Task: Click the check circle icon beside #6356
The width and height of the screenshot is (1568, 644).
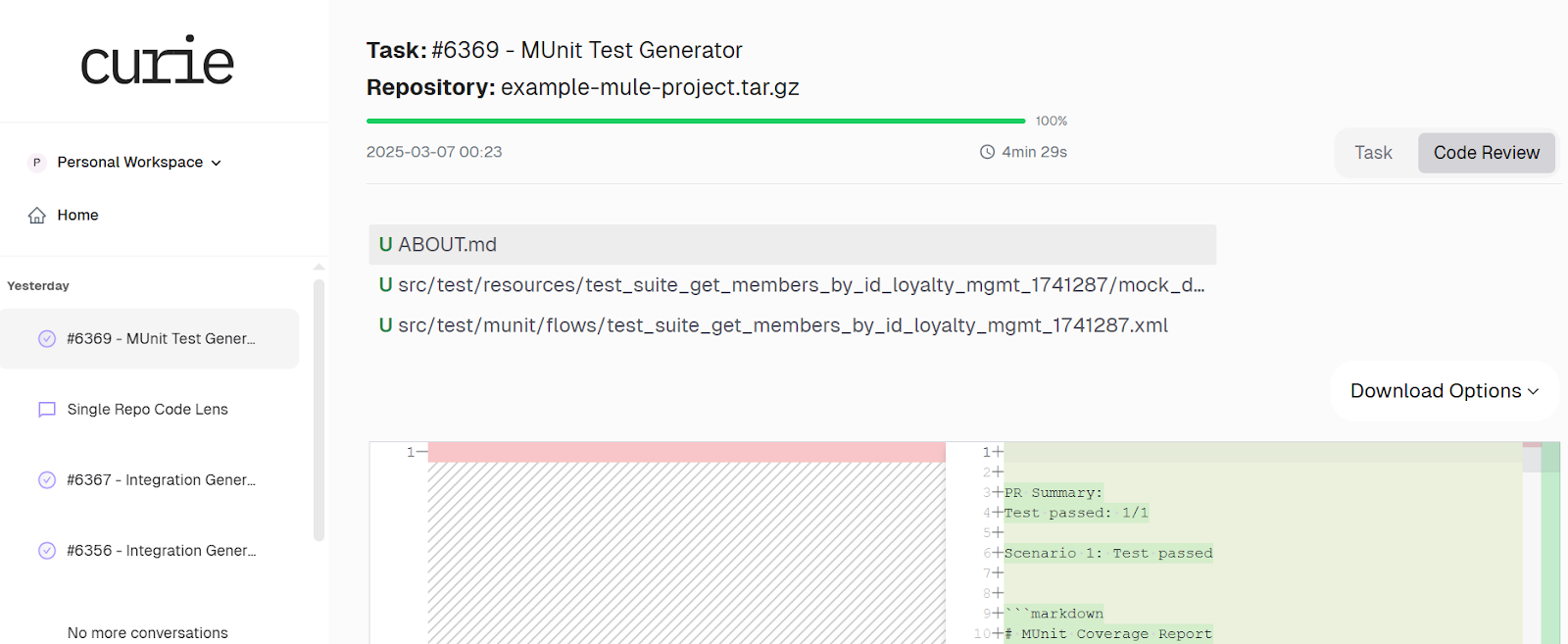Action: 46,550
